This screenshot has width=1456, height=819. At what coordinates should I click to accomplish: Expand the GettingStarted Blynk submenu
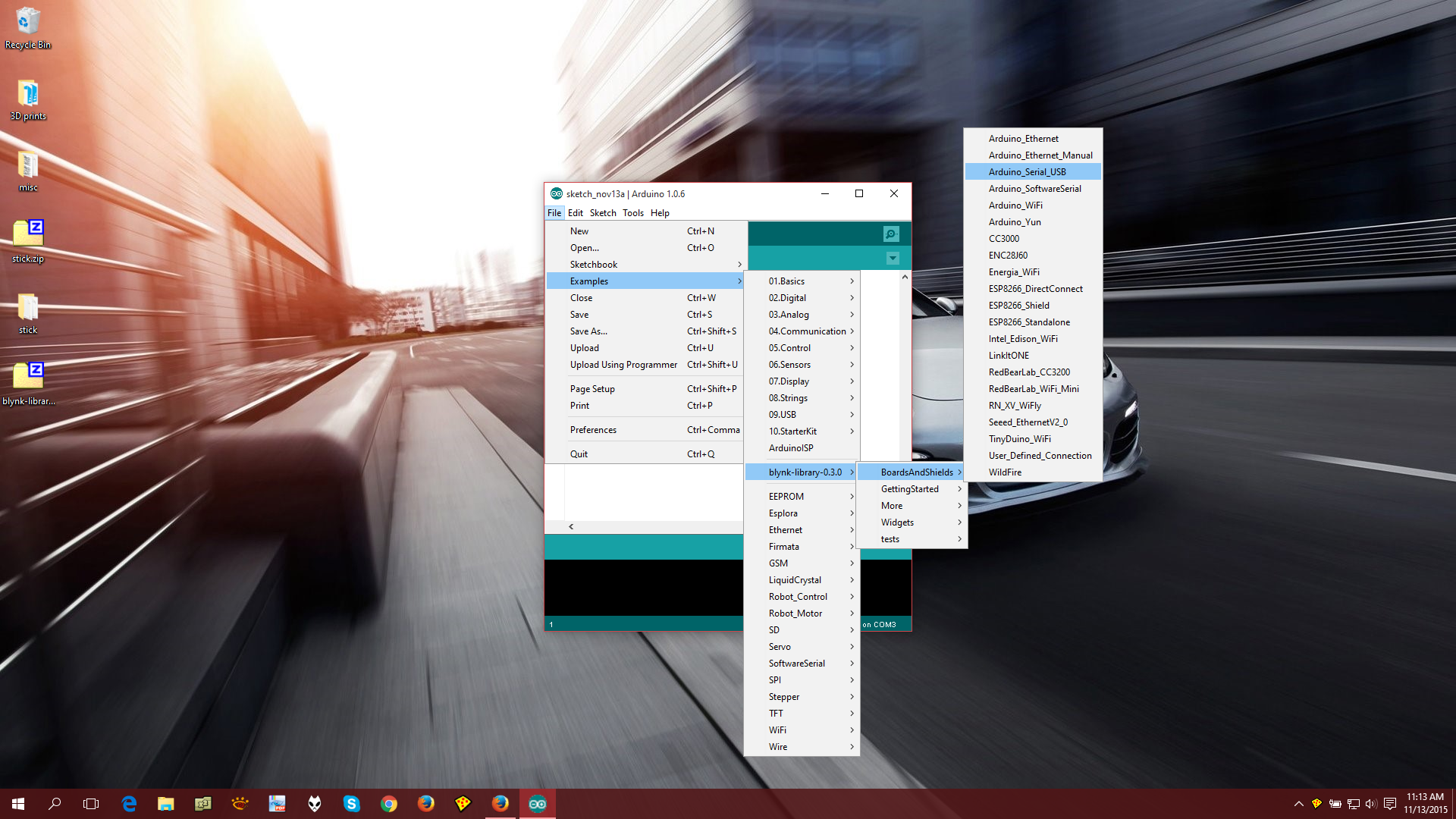[912, 489]
